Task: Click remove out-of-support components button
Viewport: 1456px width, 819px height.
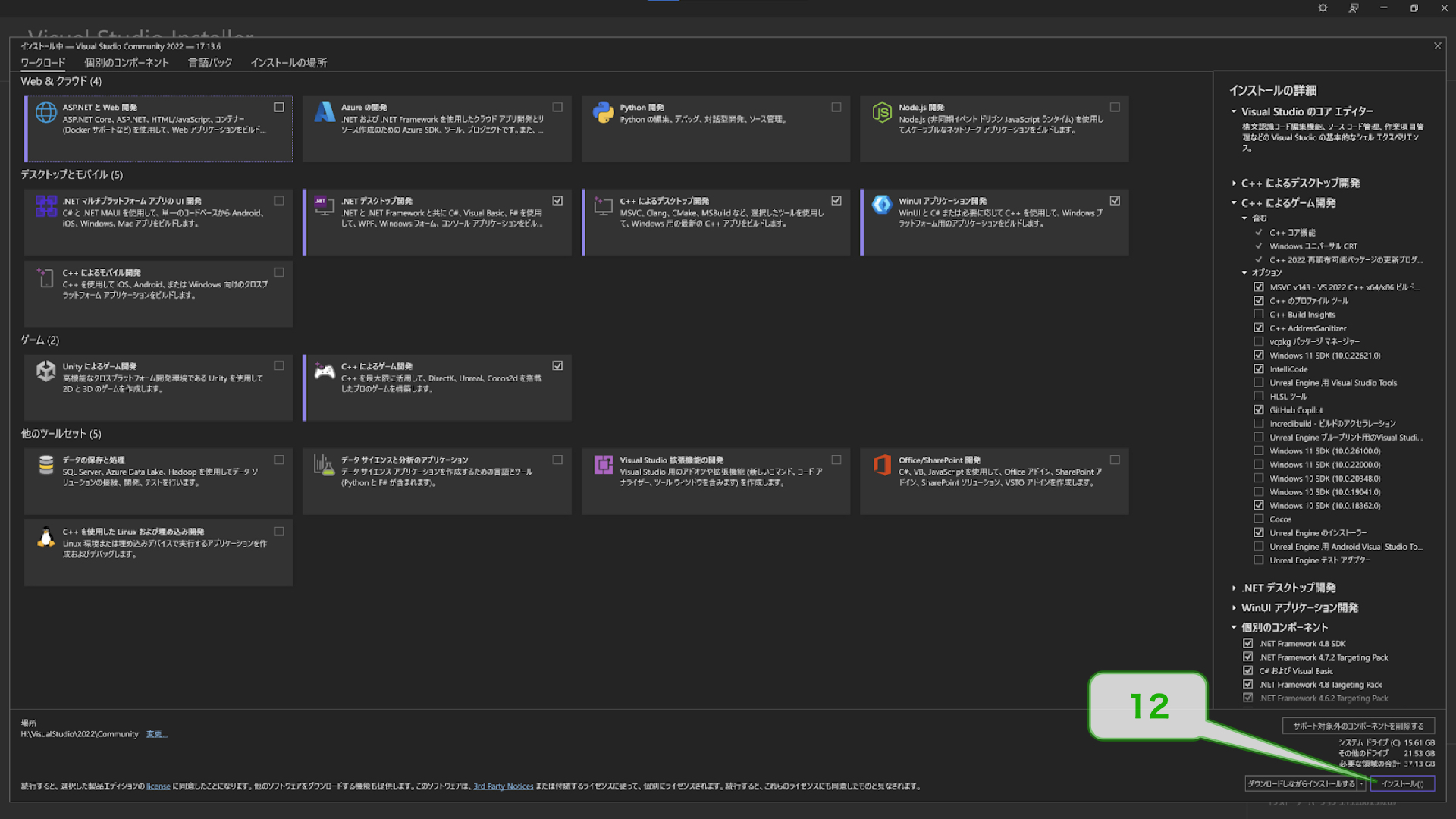Action: point(1358,726)
